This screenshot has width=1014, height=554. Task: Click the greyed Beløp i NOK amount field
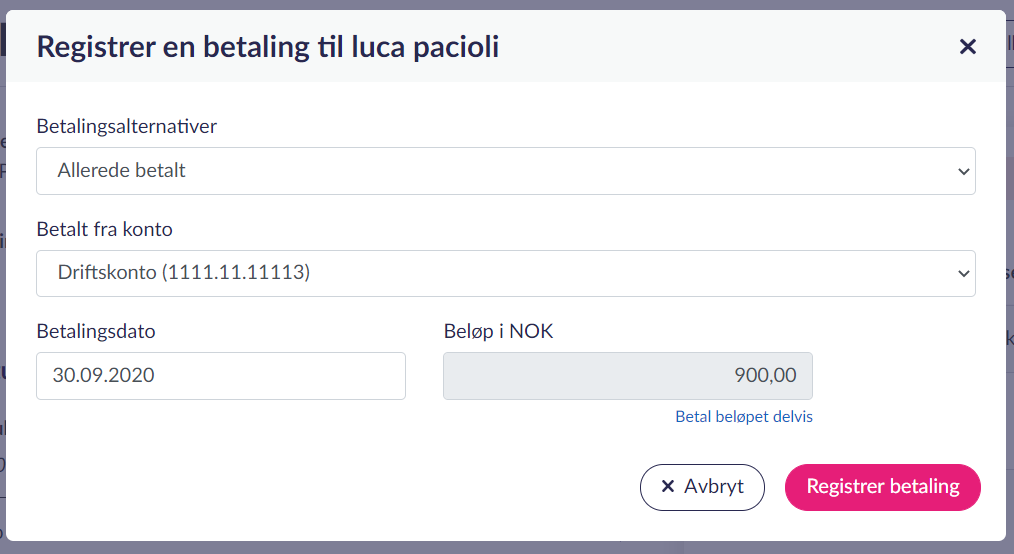[x=627, y=376]
